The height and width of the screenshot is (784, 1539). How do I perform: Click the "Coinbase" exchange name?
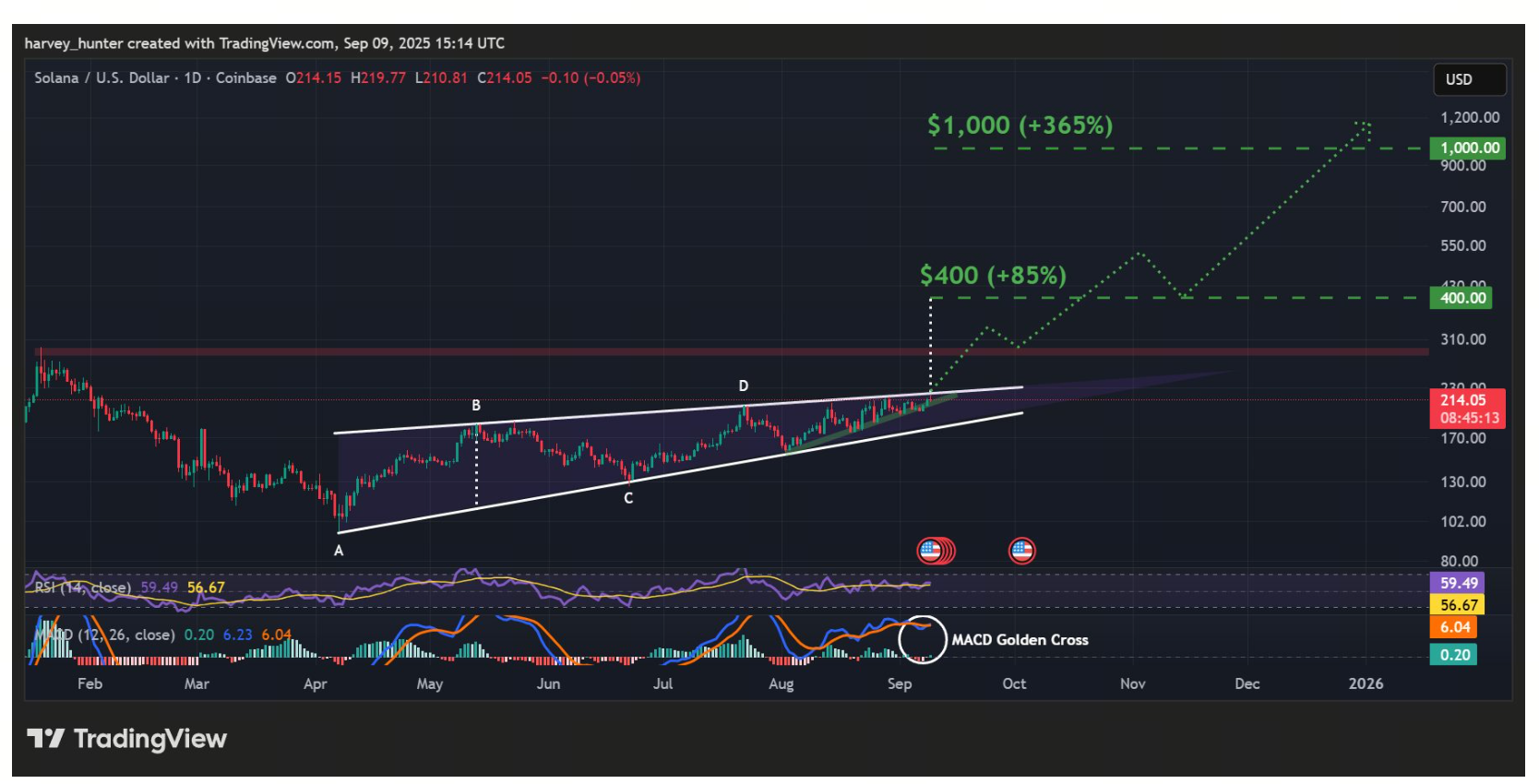245,77
